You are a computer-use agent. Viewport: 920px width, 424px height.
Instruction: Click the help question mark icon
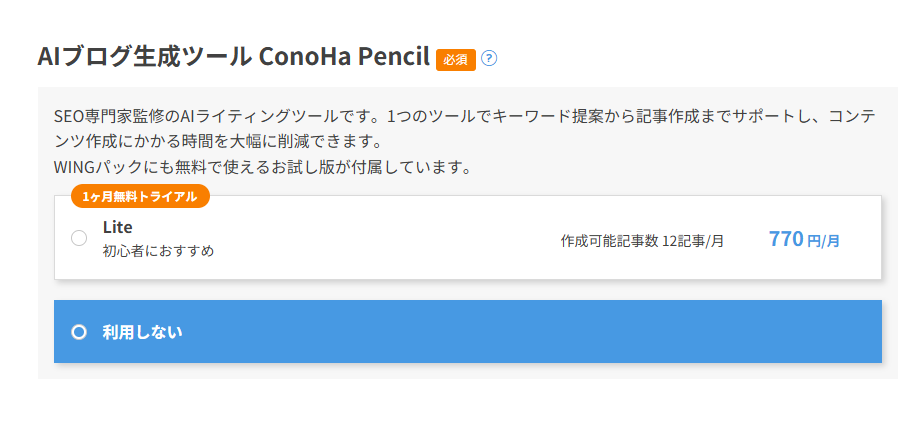tap(489, 58)
